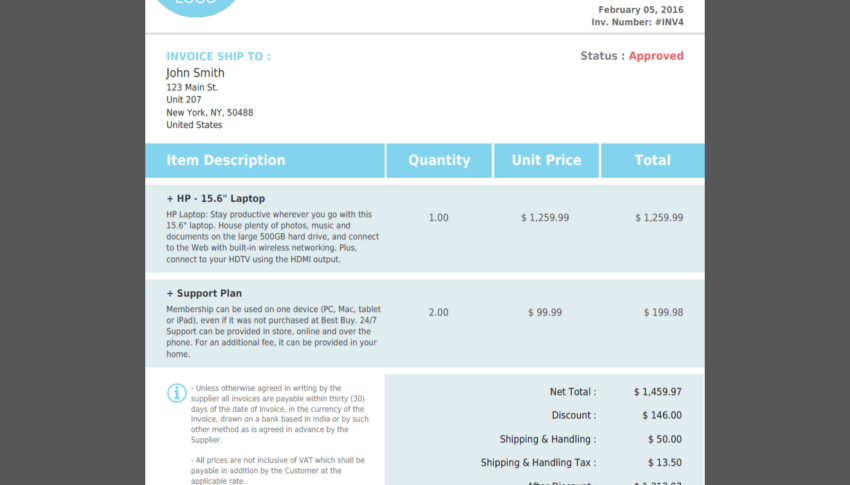850x485 pixels.
Task: Click quantity 1.00 in the laptop row
Action: click(439, 218)
